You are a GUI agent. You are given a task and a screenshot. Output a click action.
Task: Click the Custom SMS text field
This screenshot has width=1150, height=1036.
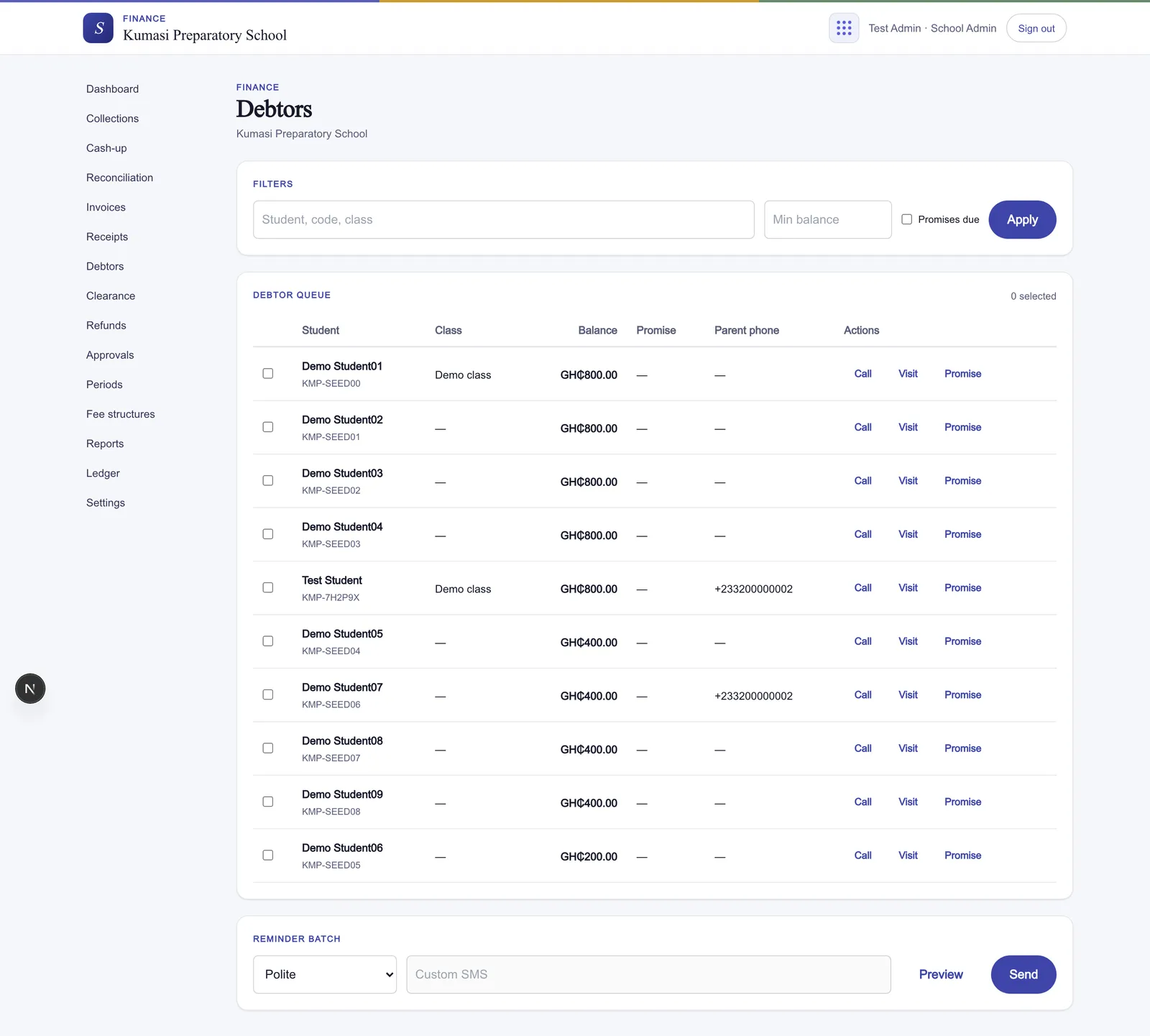coord(648,974)
